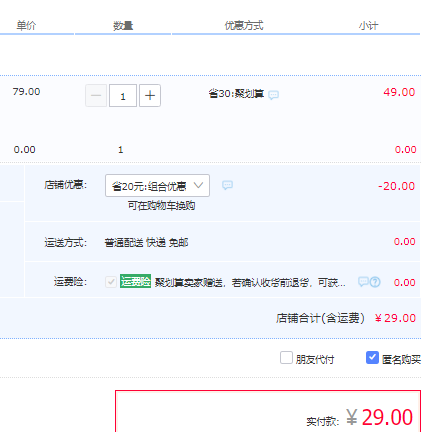This screenshot has height=432, width=426.
Task: Increase quantity with the plus button
Action: 150,96
